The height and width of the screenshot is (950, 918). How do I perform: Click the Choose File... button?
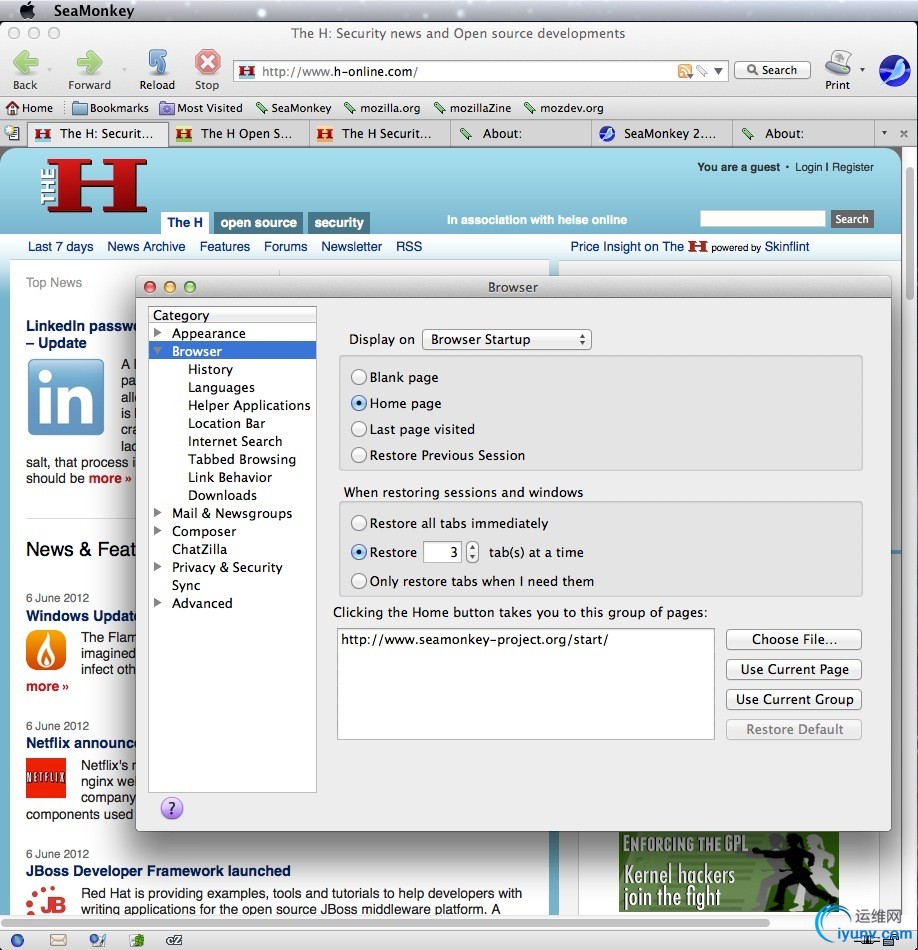(794, 639)
